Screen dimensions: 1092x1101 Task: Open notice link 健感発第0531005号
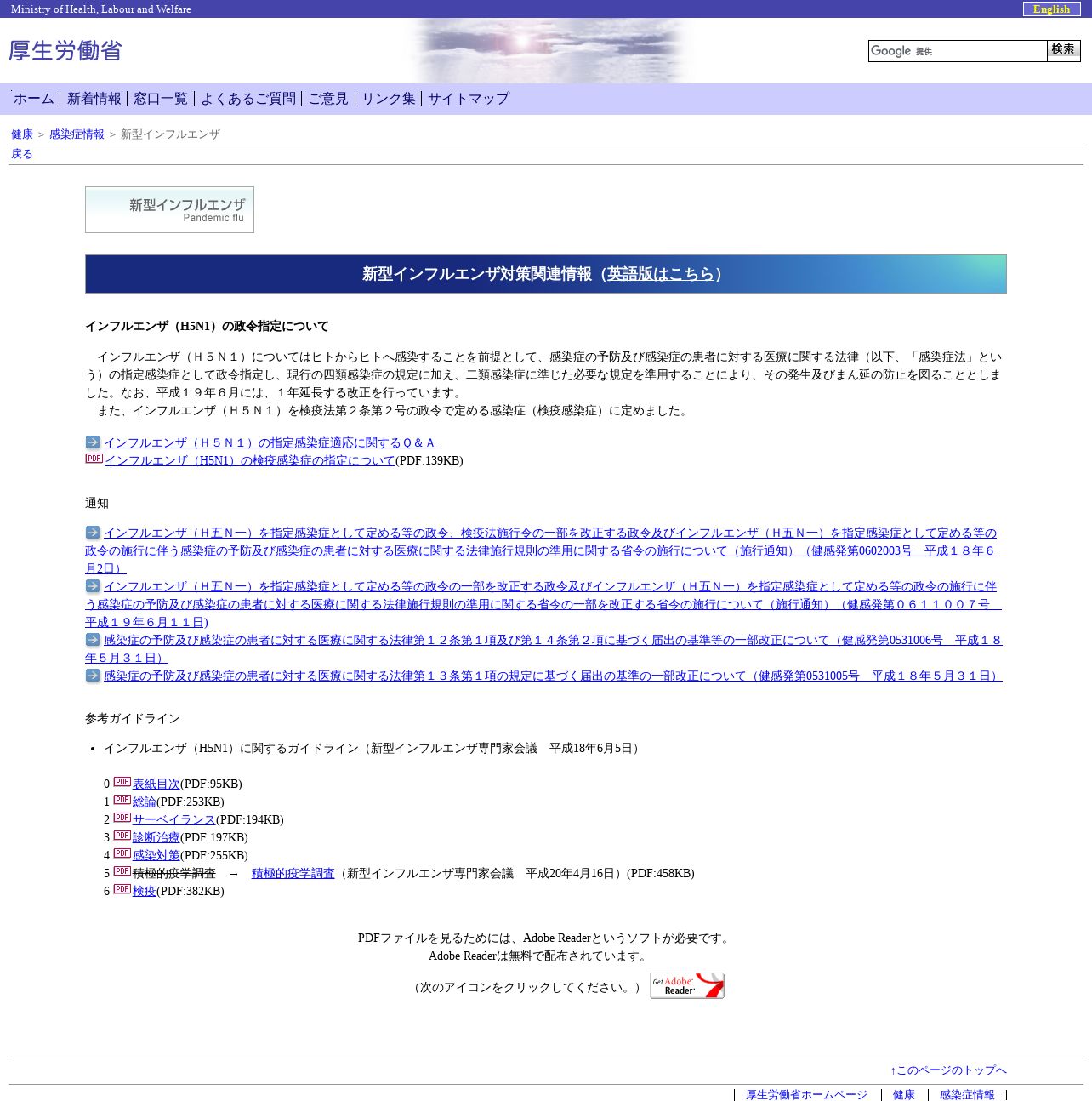point(553,676)
